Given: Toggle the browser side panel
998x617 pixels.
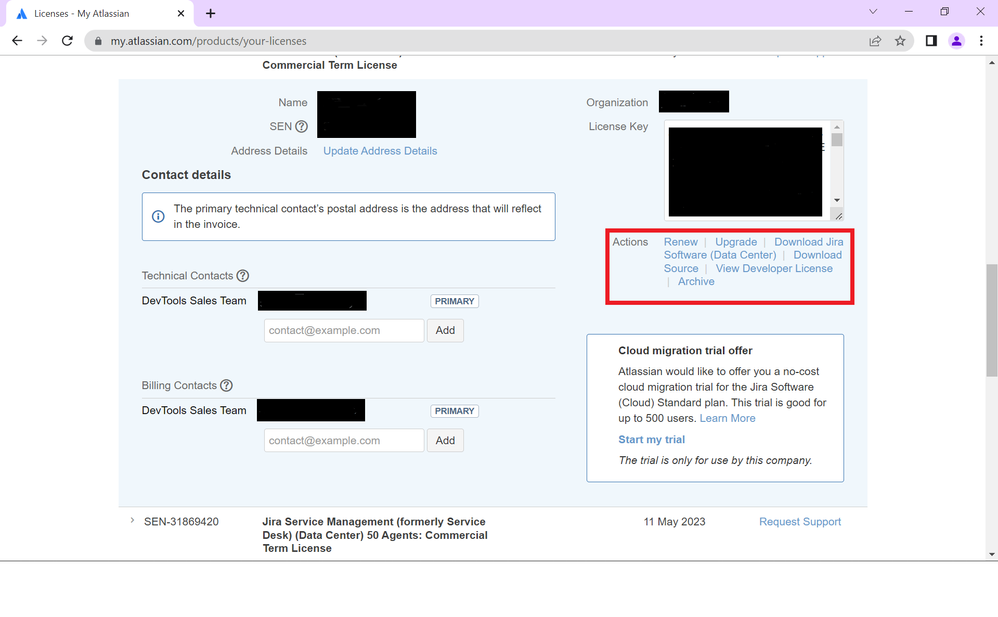Looking at the screenshot, I should pos(931,41).
